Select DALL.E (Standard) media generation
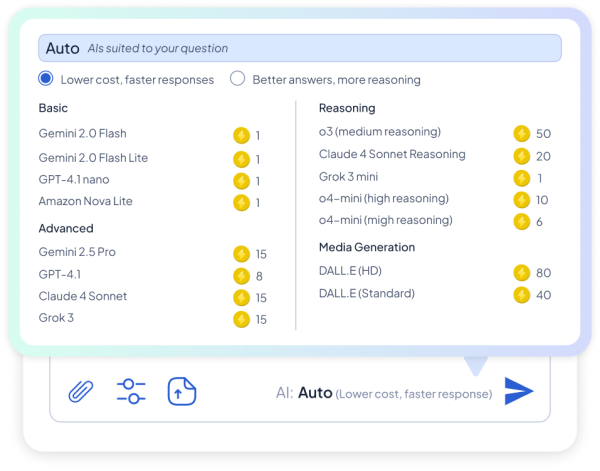Image resolution: width=600 pixels, height=471 pixels. click(x=367, y=293)
